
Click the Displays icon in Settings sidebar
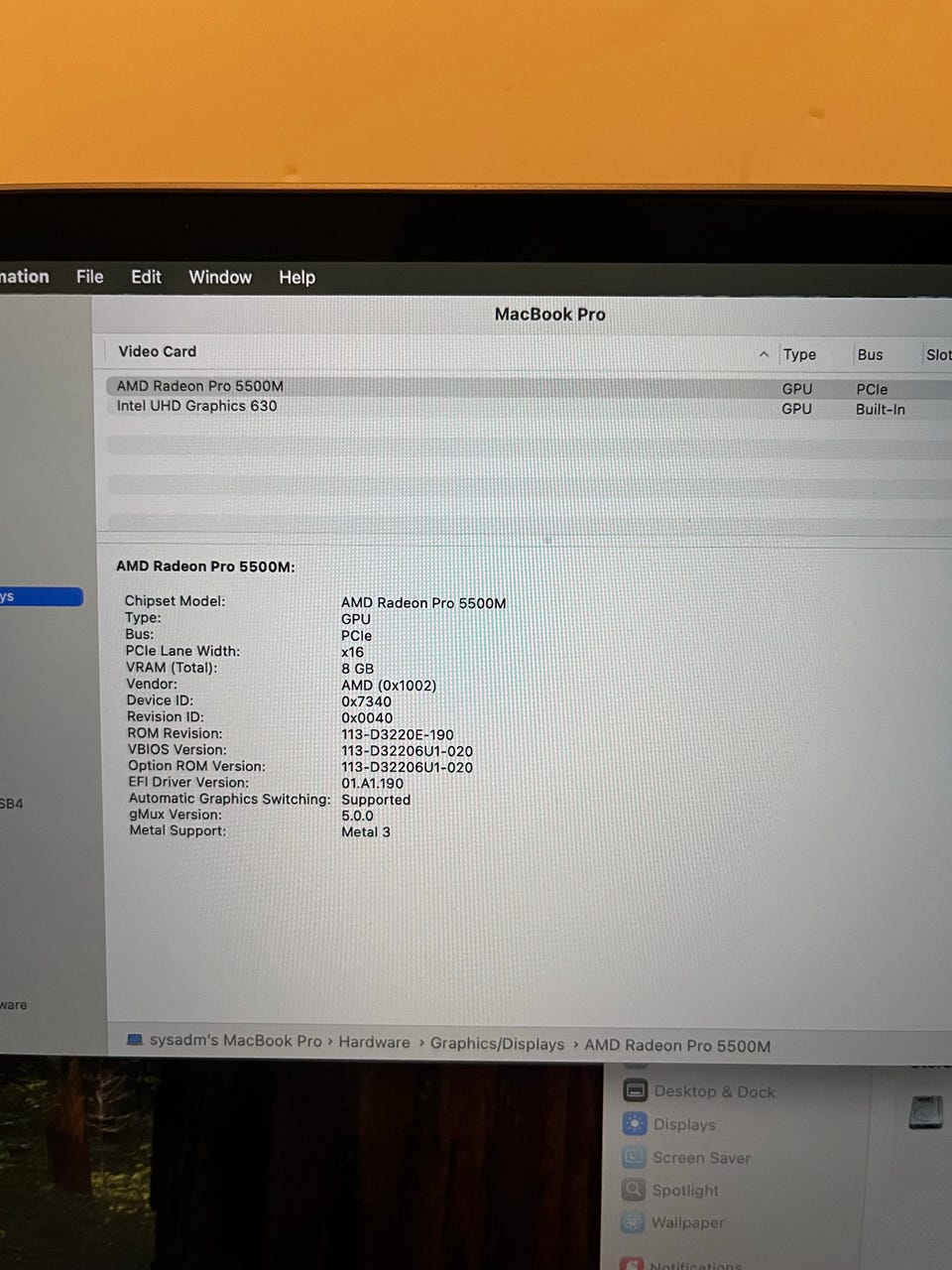click(635, 1124)
